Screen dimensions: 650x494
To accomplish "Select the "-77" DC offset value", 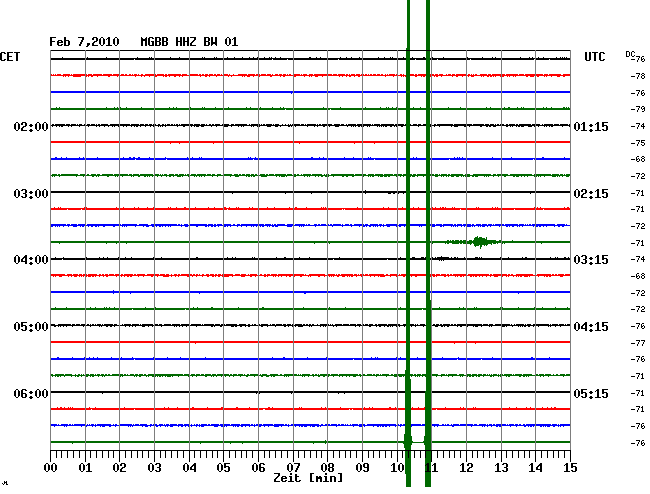I will click(x=638, y=343).
